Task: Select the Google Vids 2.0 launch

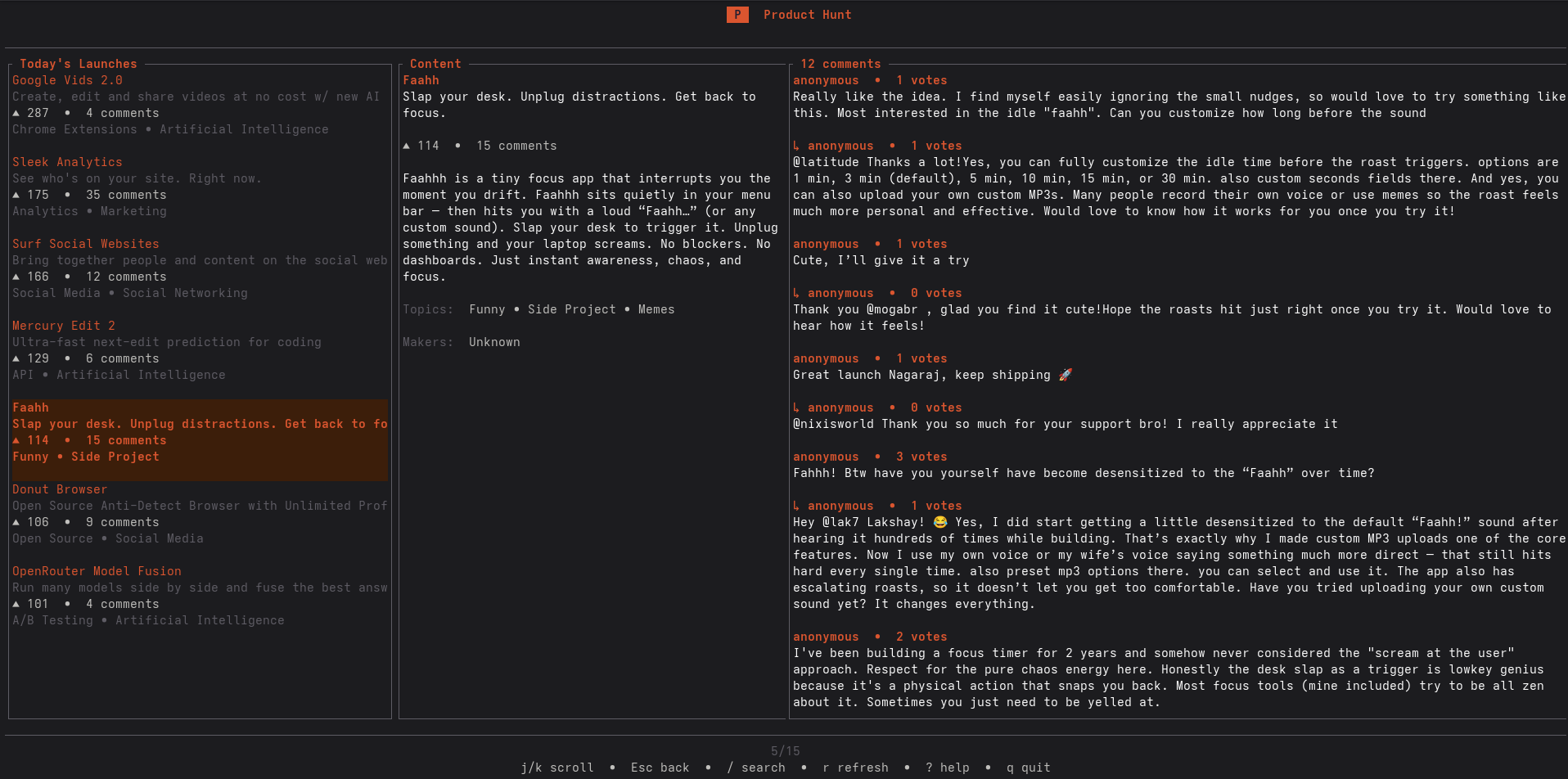Action: [67, 80]
